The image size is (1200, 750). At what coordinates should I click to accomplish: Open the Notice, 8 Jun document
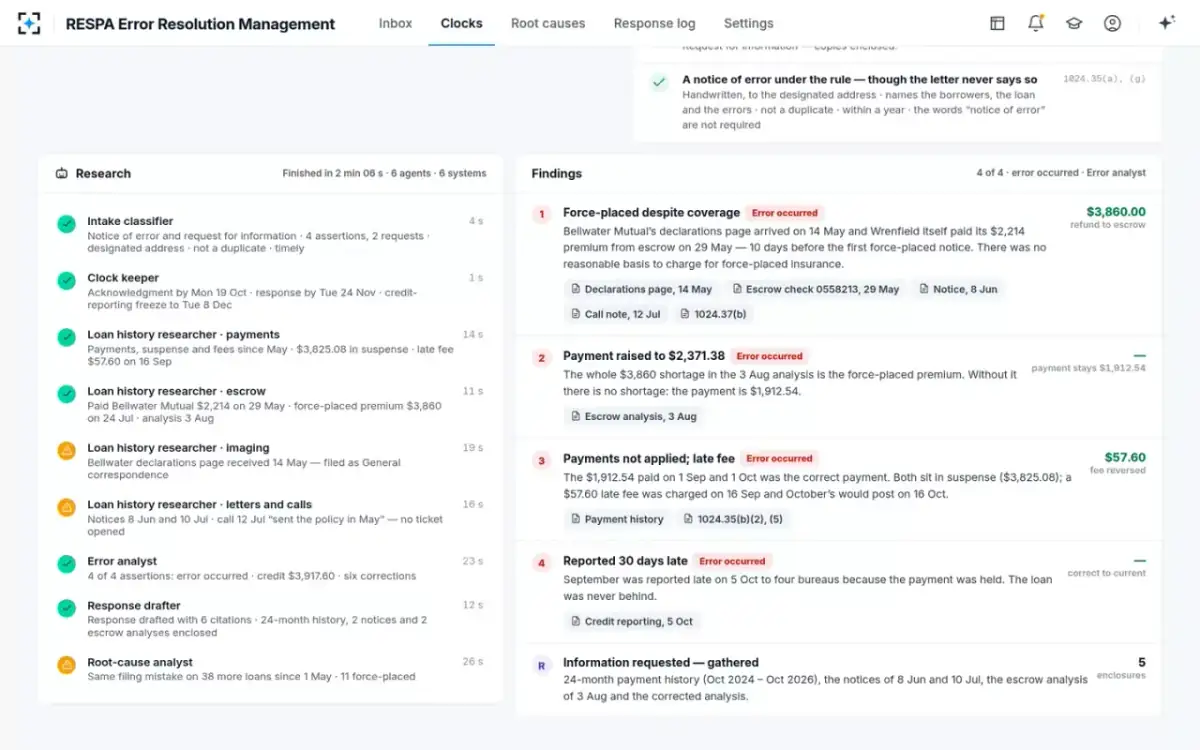tap(958, 289)
